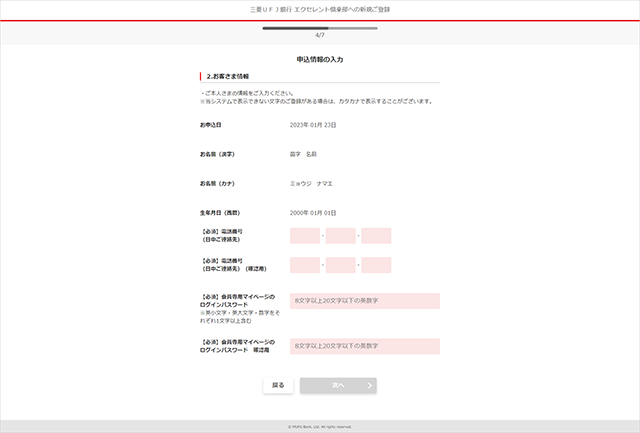
Task: Focus the first box of daytime phone number
Action: pyautogui.click(x=305, y=236)
